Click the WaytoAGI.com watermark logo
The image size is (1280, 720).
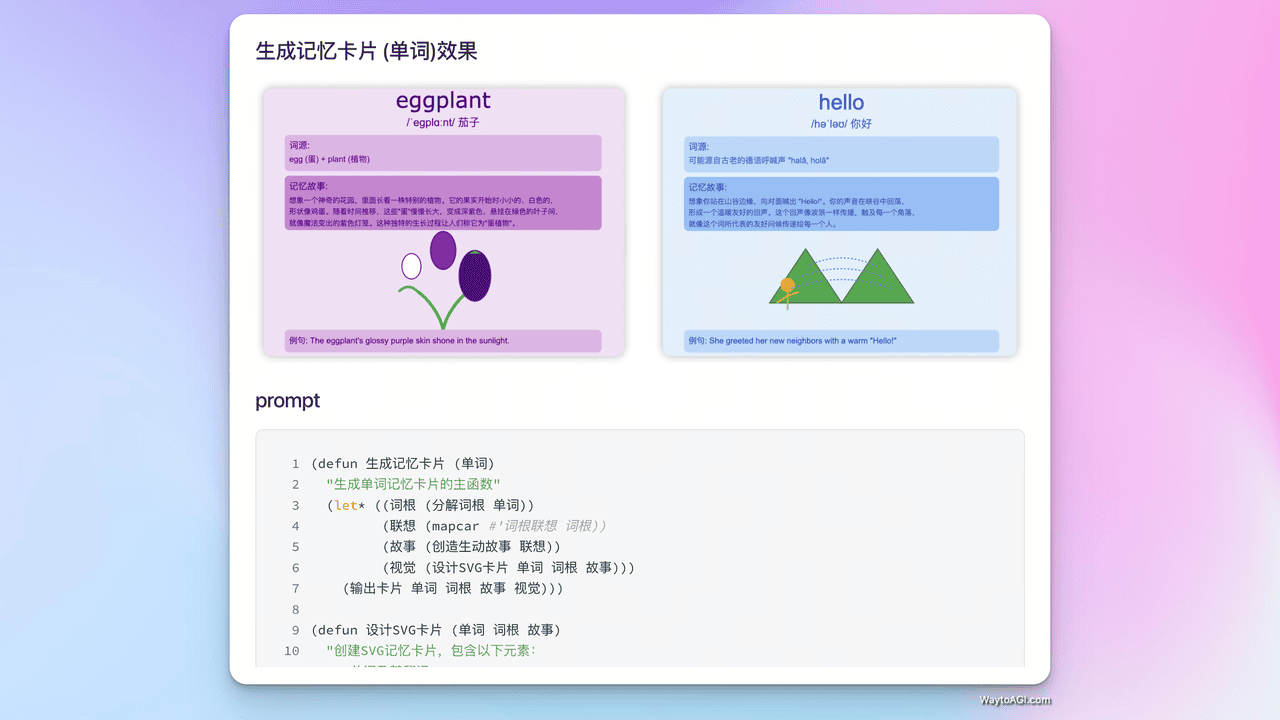(1014, 700)
